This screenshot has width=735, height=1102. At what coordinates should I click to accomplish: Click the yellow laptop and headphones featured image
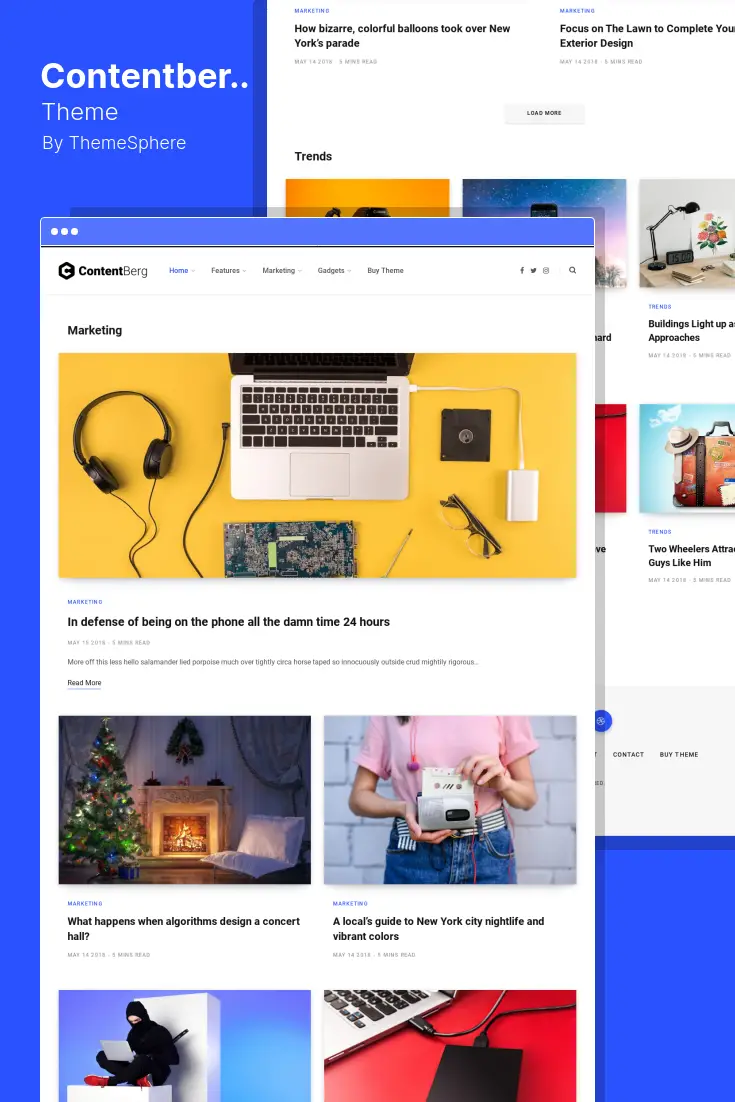click(x=318, y=465)
